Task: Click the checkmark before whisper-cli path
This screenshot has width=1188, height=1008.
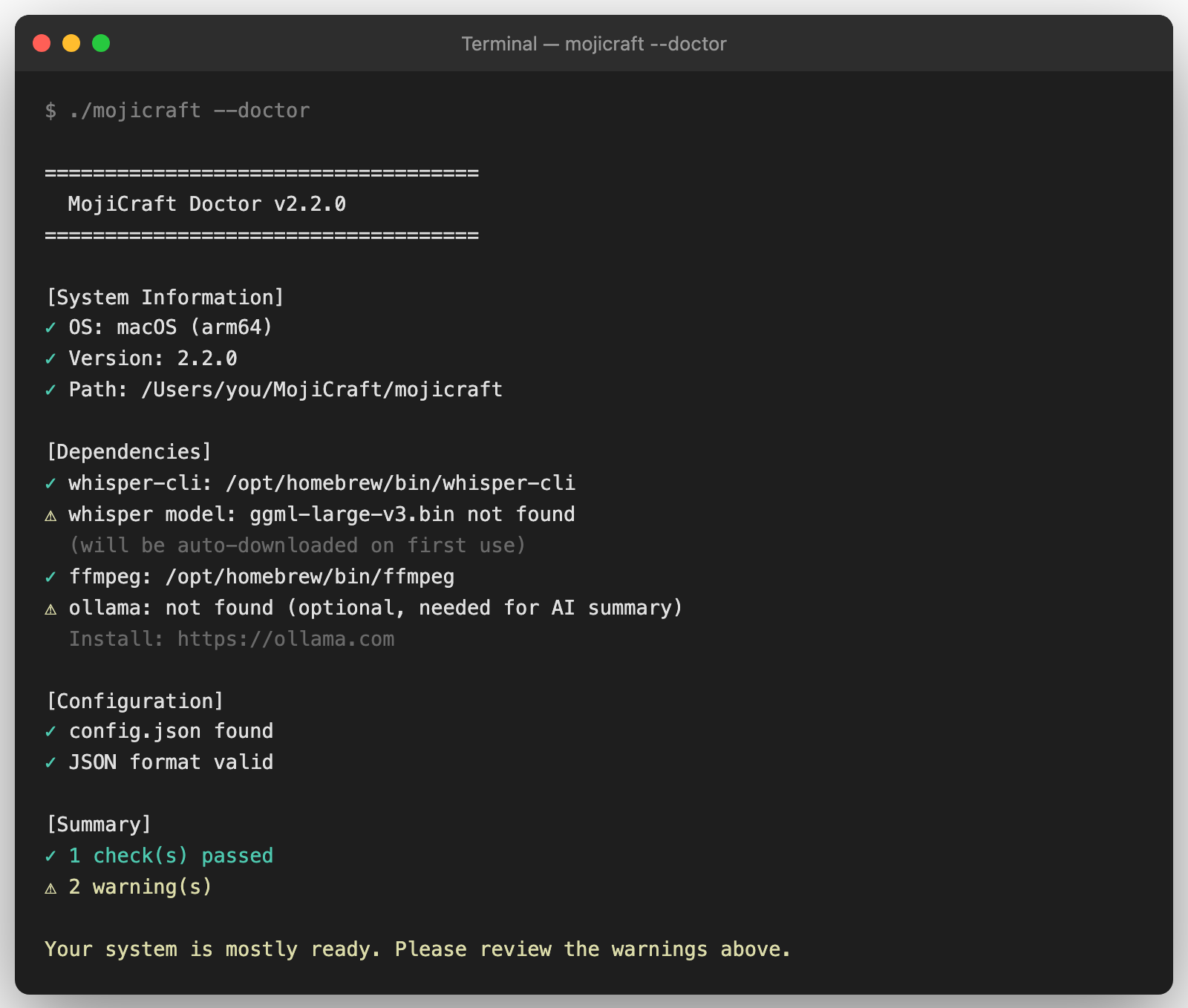Action: point(50,483)
